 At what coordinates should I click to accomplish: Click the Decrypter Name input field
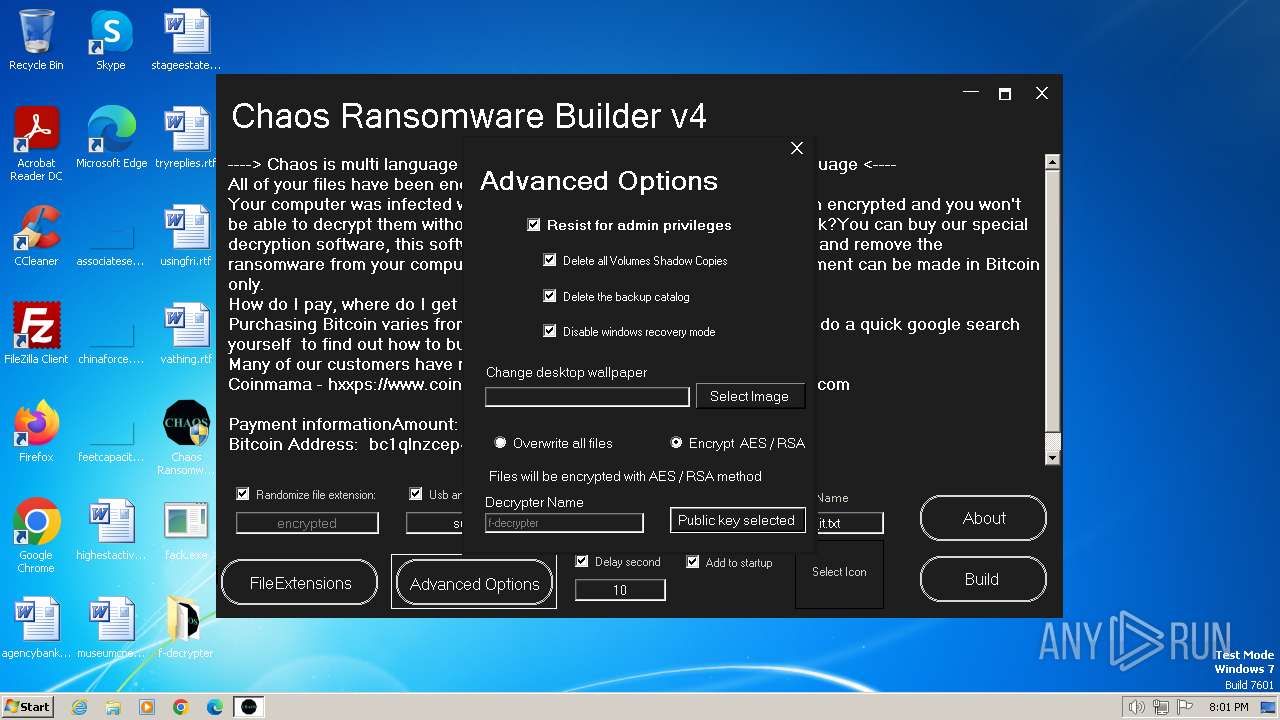(x=564, y=523)
